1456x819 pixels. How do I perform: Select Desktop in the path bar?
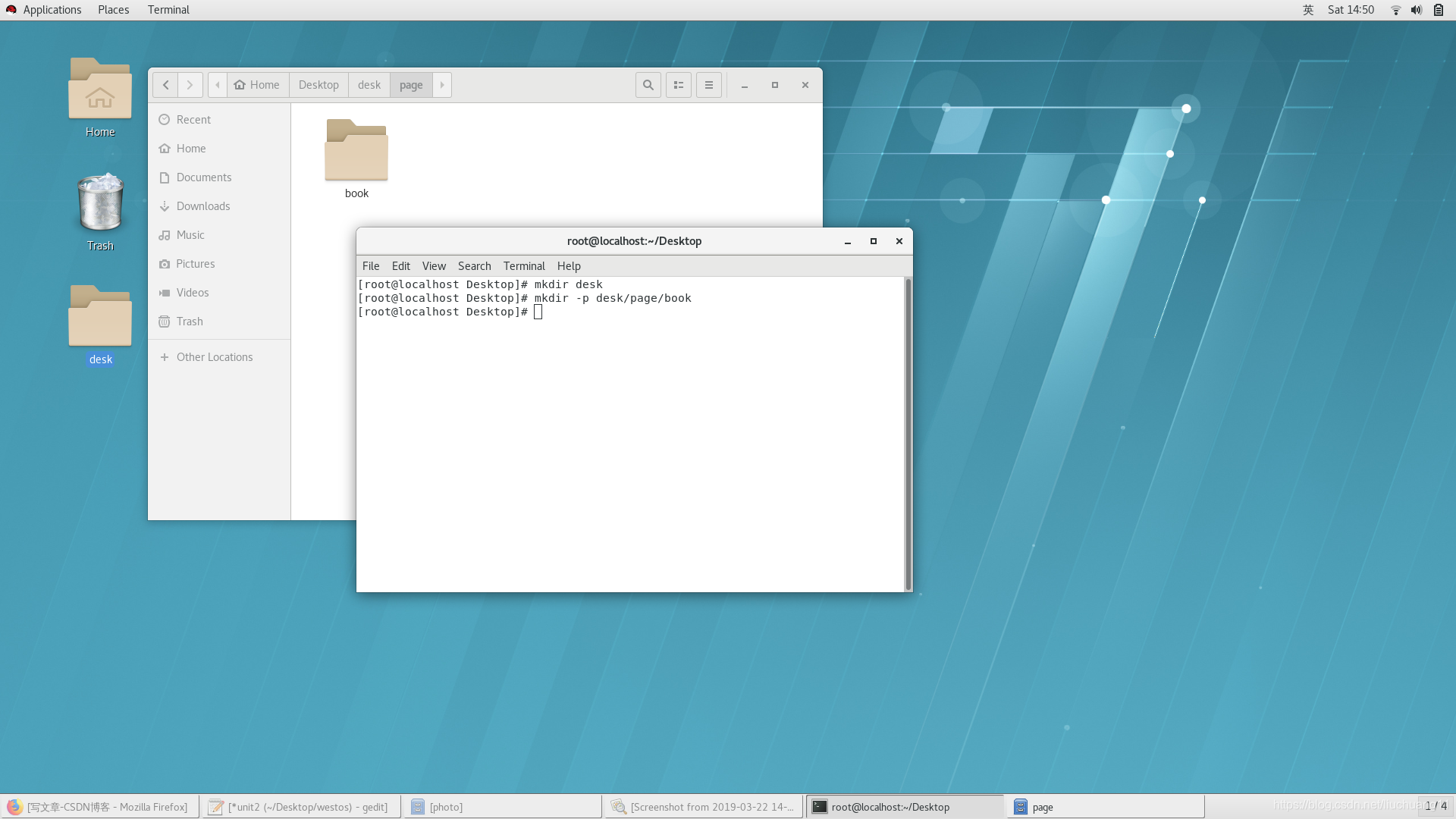318,85
